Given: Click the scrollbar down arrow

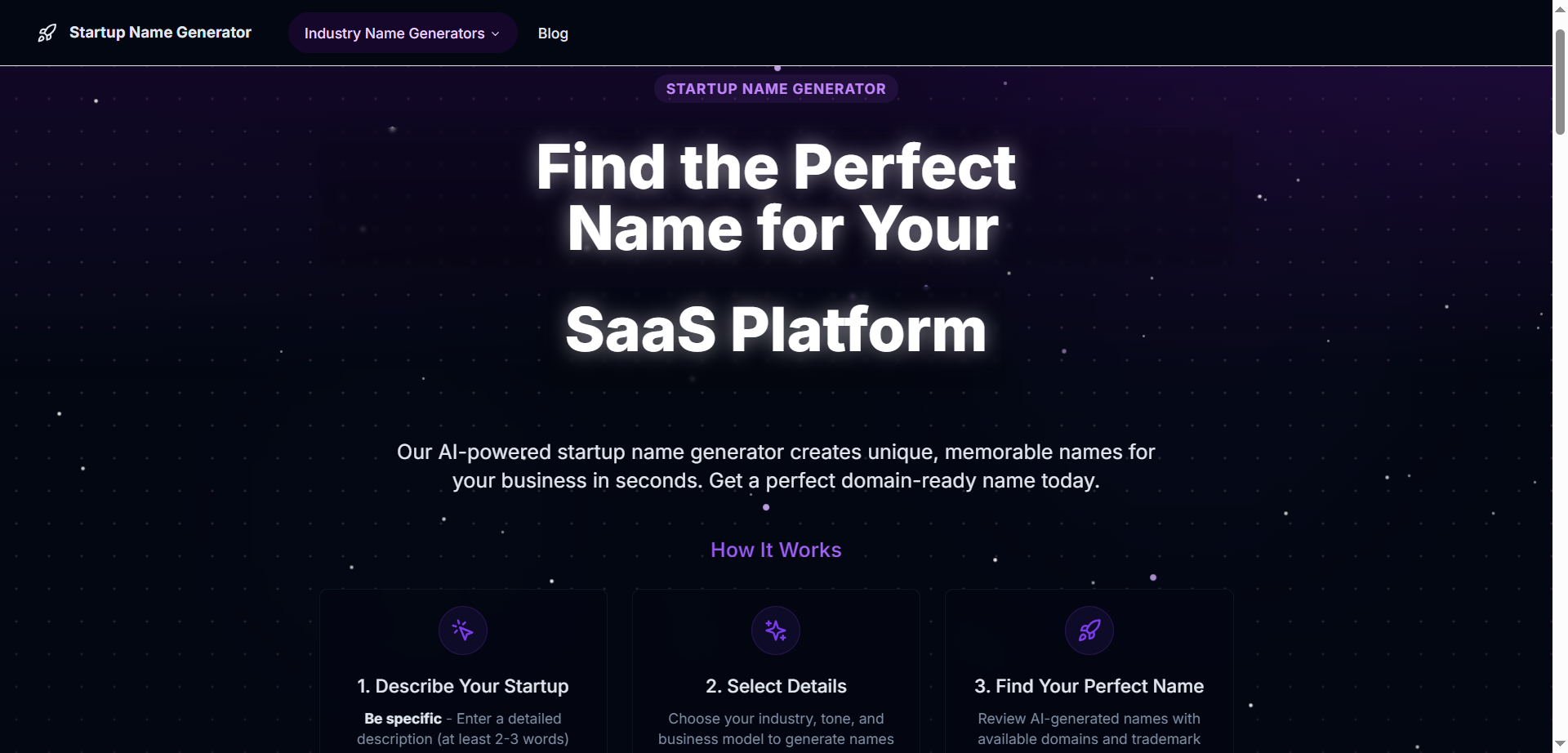Looking at the screenshot, I should click(1558, 744).
